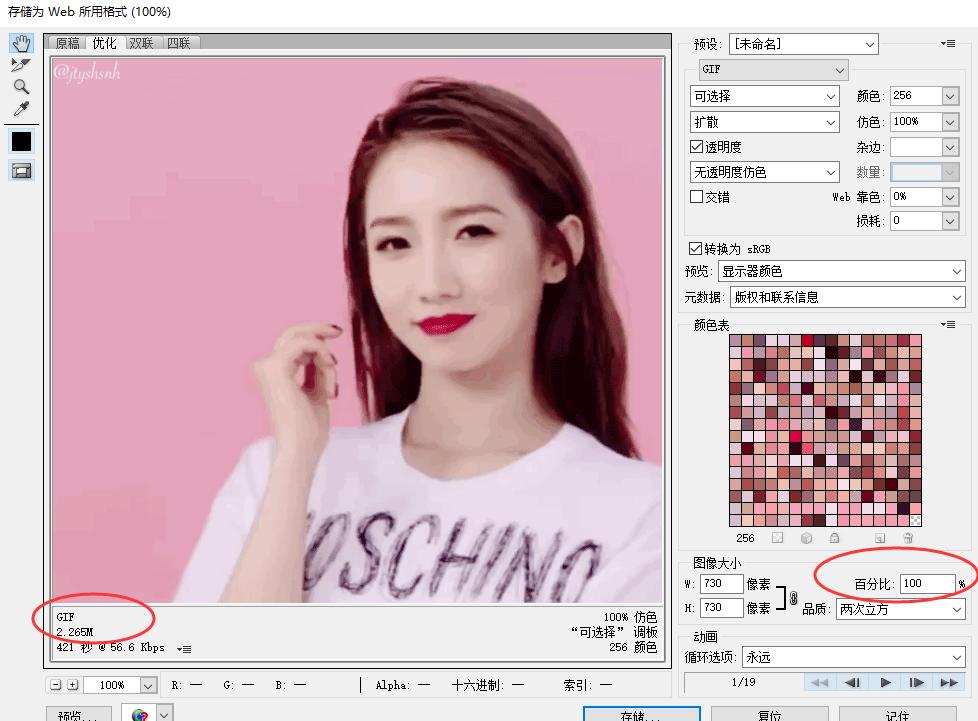Switch to the 四联 tab
This screenshot has width=978, height=721.
pyautogui.click(x=178, y=44)
